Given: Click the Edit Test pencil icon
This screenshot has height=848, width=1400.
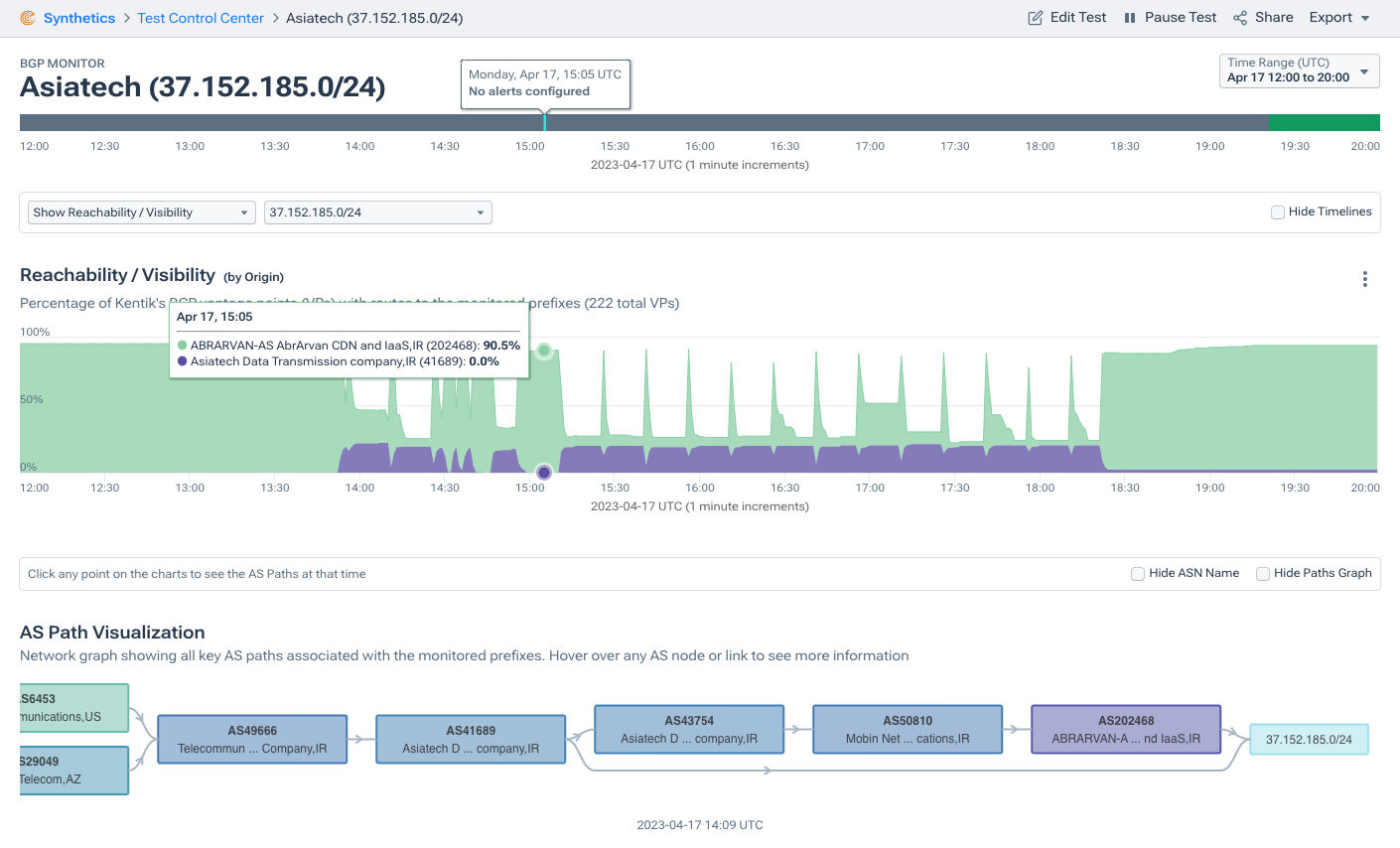Looking at the screenshot, I should pos(1035,18).
